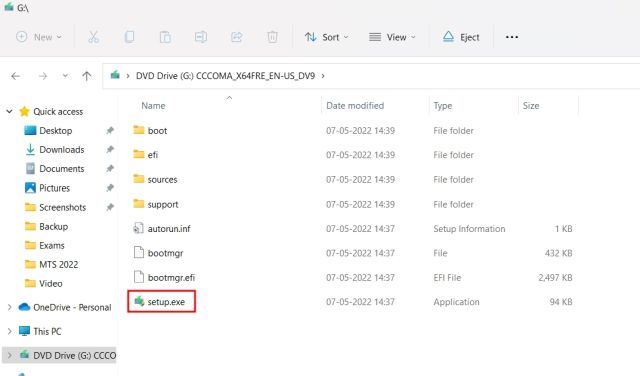Open the View layout dropdown
The width and height of the screenshot is (640, 376).
pos(392,37)
